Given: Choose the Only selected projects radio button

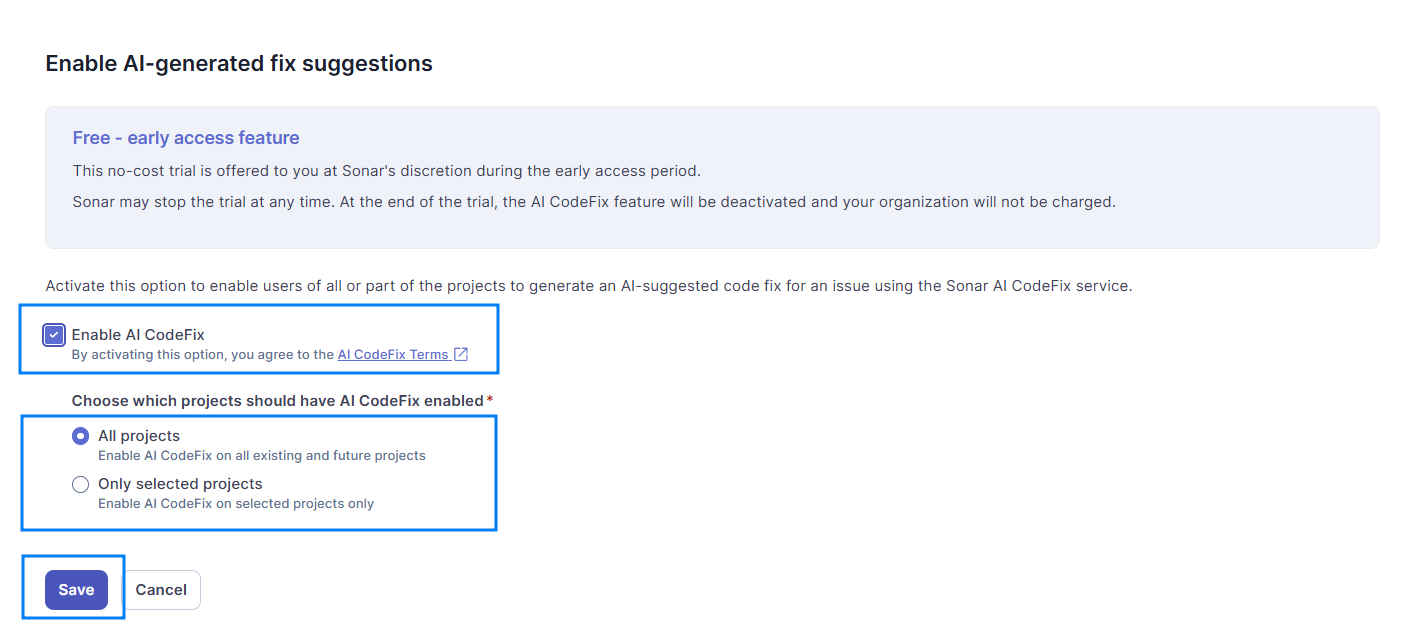Looking at the screenshot, I should tap(81, 484).
